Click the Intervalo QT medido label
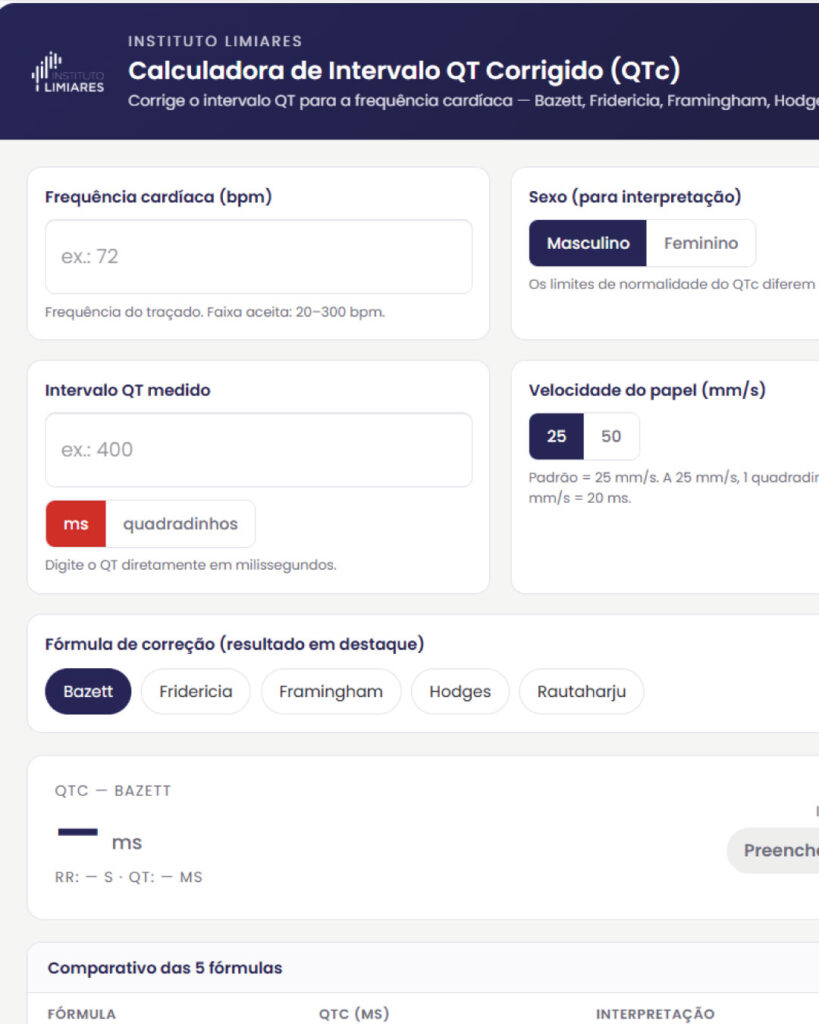 tap(127, 390)
